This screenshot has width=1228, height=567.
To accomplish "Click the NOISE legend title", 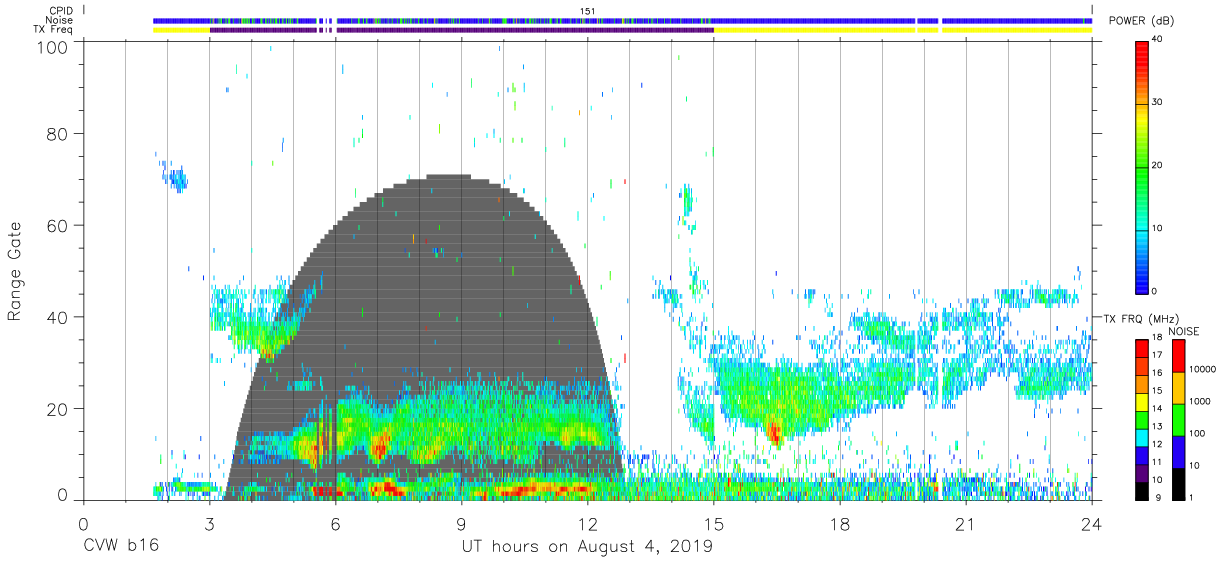I will point(1184,331).
